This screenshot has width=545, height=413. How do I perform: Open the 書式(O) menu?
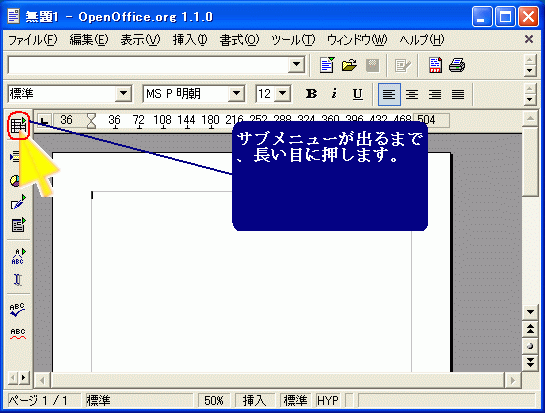[239, 40]
